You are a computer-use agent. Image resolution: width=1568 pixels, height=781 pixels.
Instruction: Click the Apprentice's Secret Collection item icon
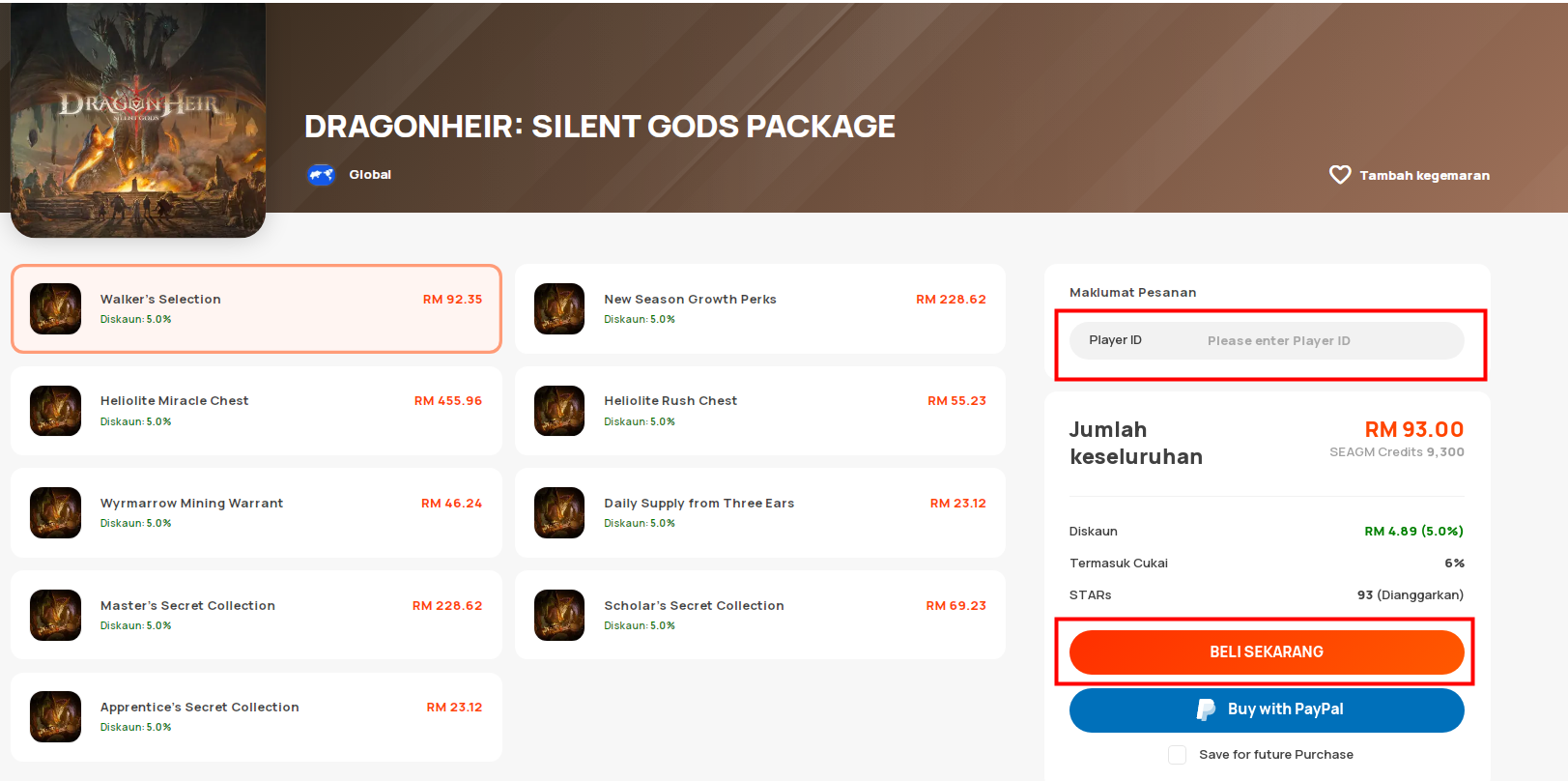tap(55, 717)
